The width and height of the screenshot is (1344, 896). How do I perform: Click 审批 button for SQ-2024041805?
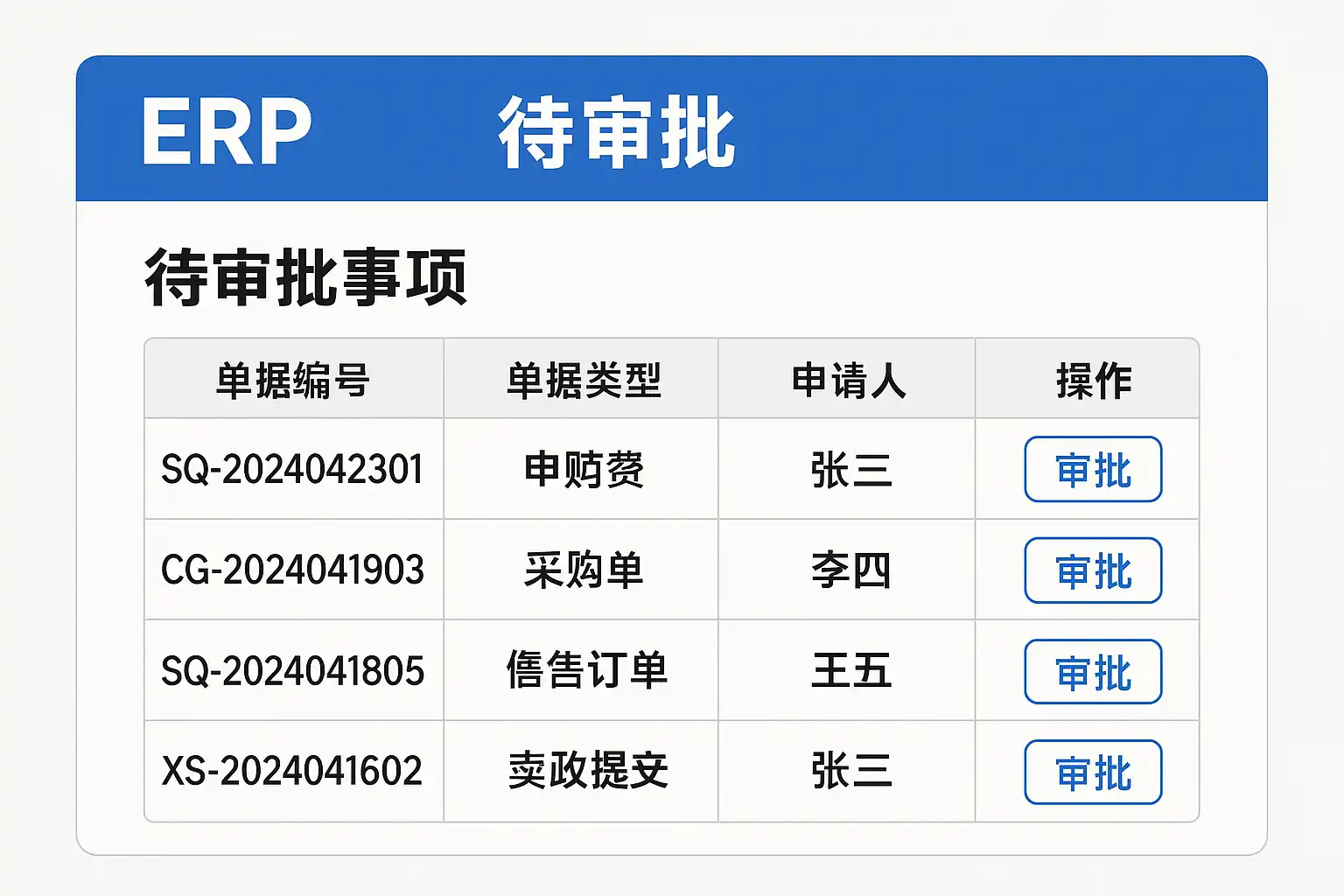tap(1093, 672)
